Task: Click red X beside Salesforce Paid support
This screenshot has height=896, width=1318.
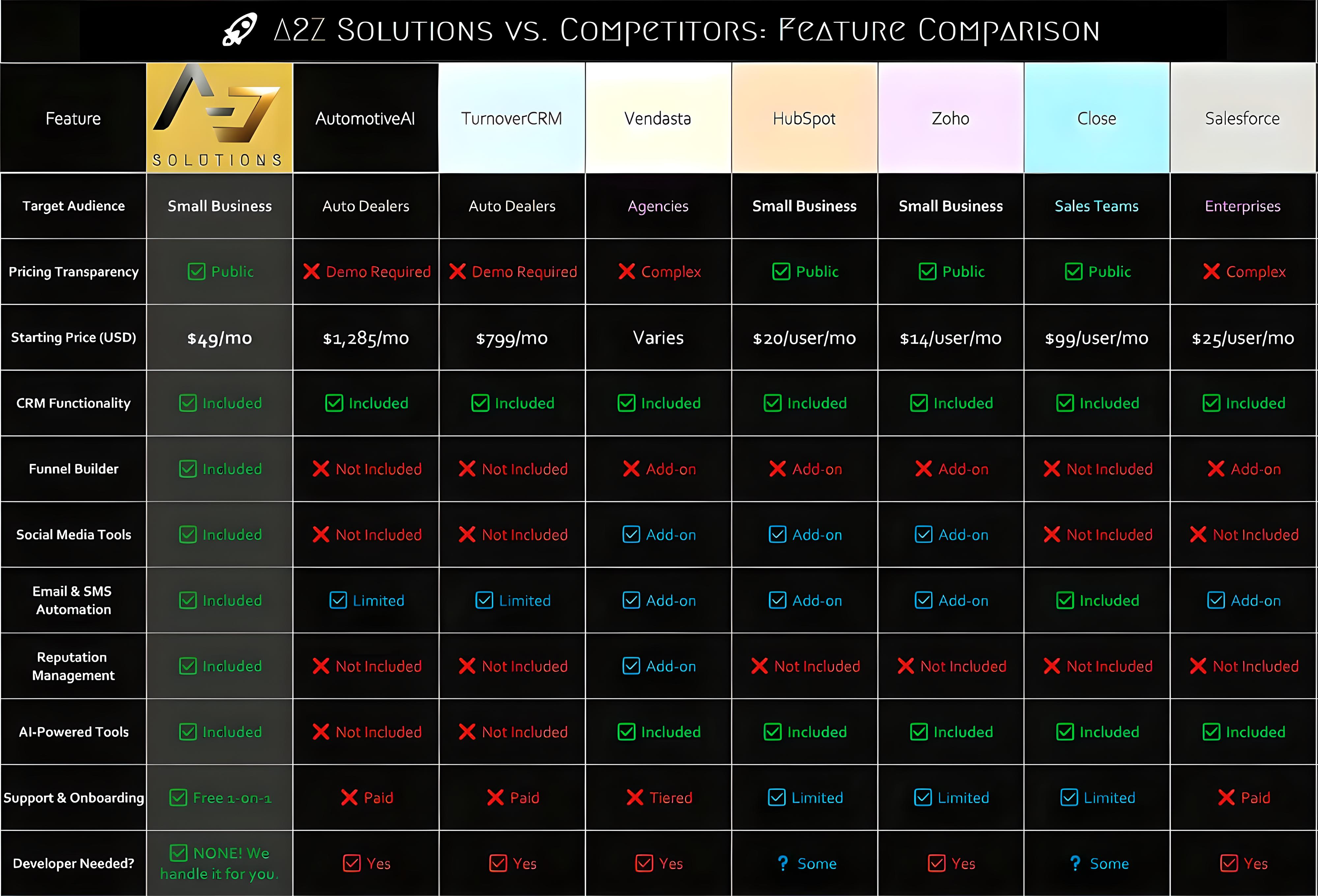Action: point(1226,797)
